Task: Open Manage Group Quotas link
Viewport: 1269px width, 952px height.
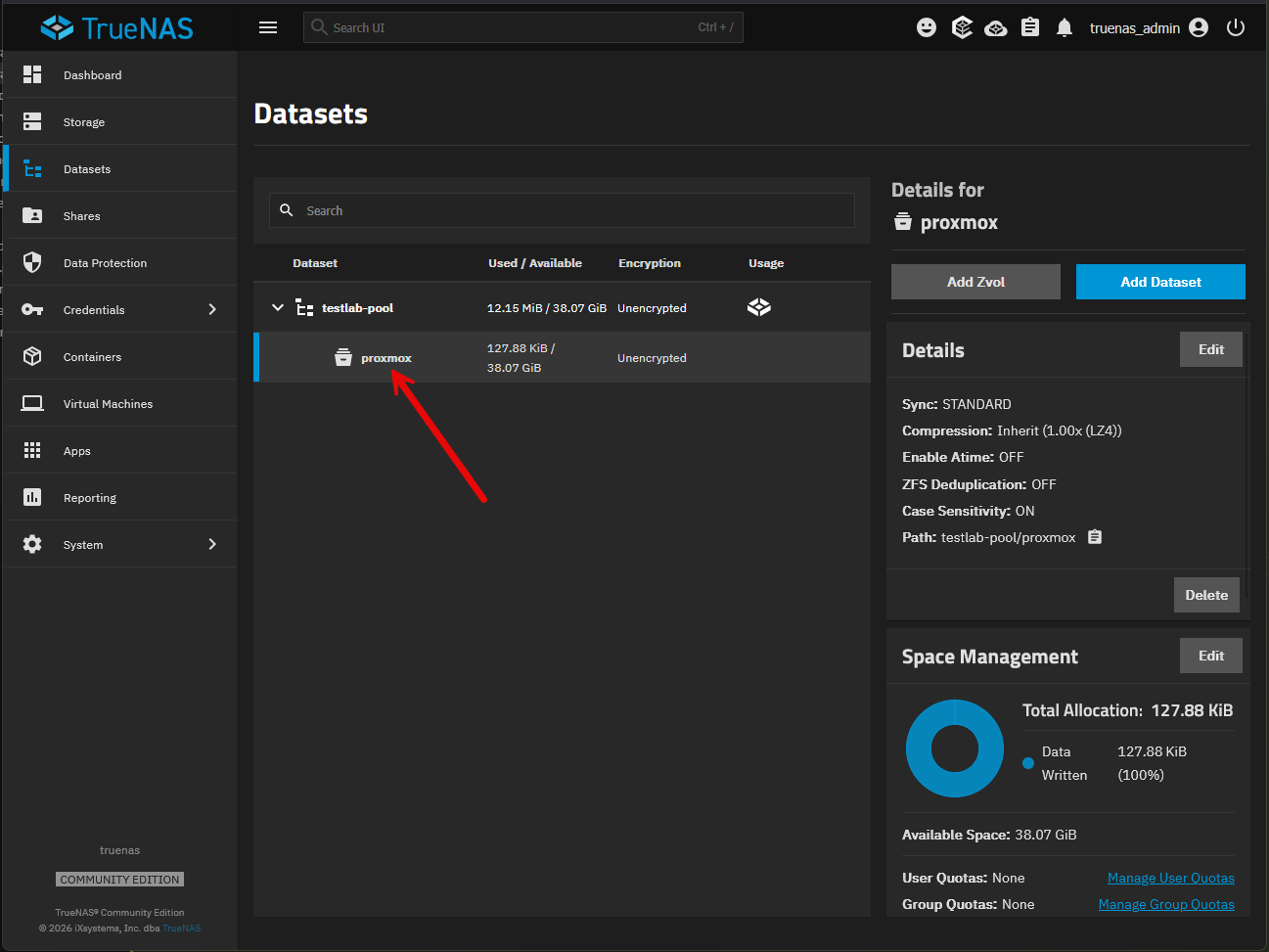Action: [x=1166, y=904]
